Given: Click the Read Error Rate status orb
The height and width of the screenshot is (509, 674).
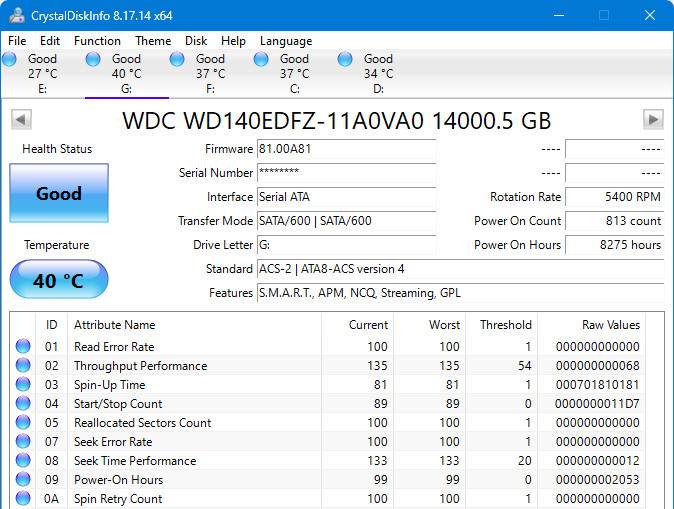Looking at the screenshot, I should [23, 347].
